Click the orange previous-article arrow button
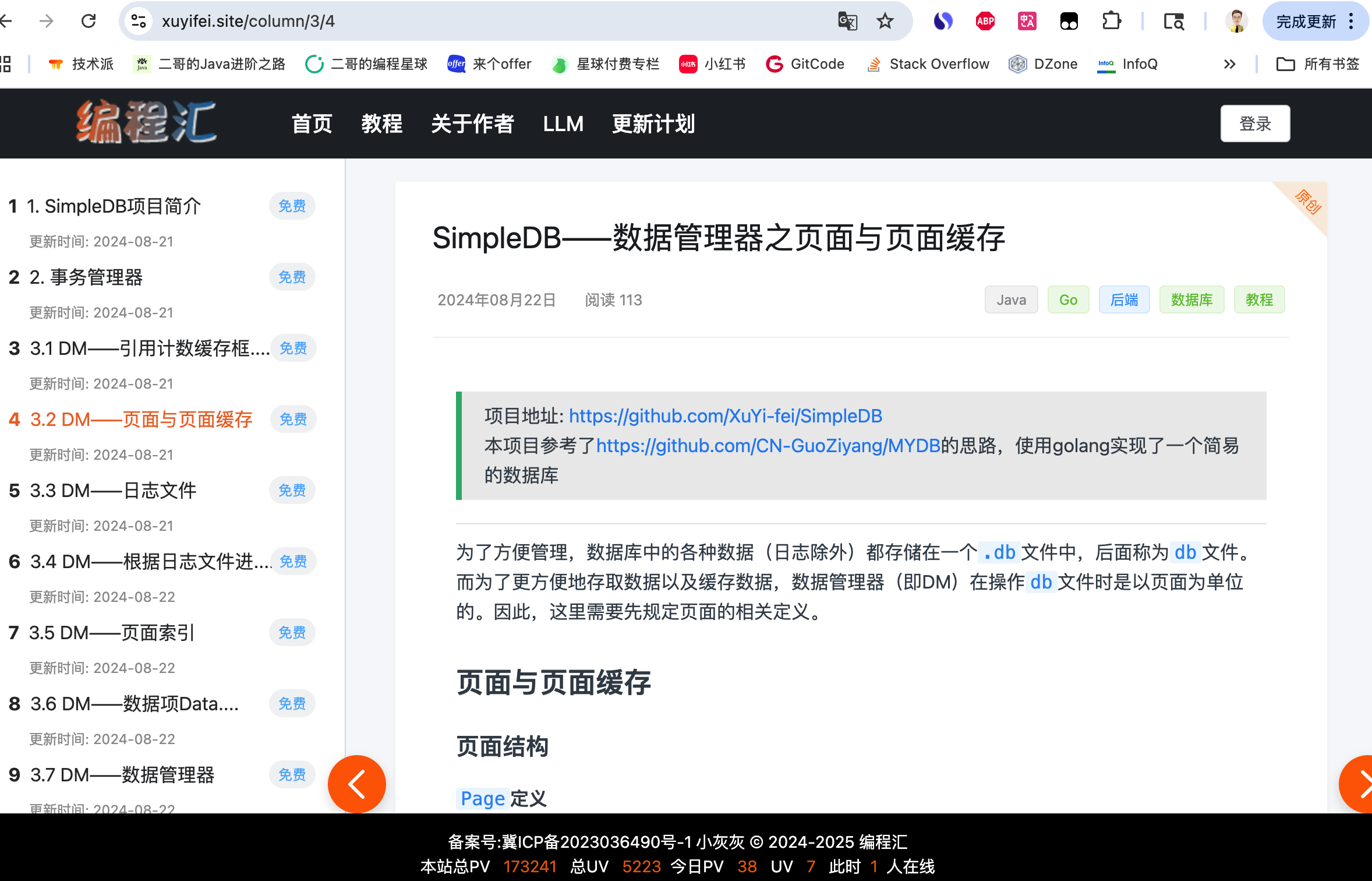The height and width of the screenshot is (881, 1372). coord(356,784)
